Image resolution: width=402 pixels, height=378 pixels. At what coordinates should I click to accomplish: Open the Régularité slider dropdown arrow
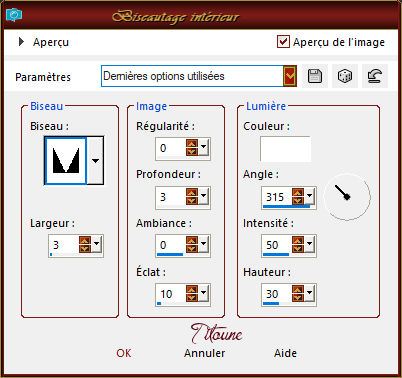coord(203,147)
